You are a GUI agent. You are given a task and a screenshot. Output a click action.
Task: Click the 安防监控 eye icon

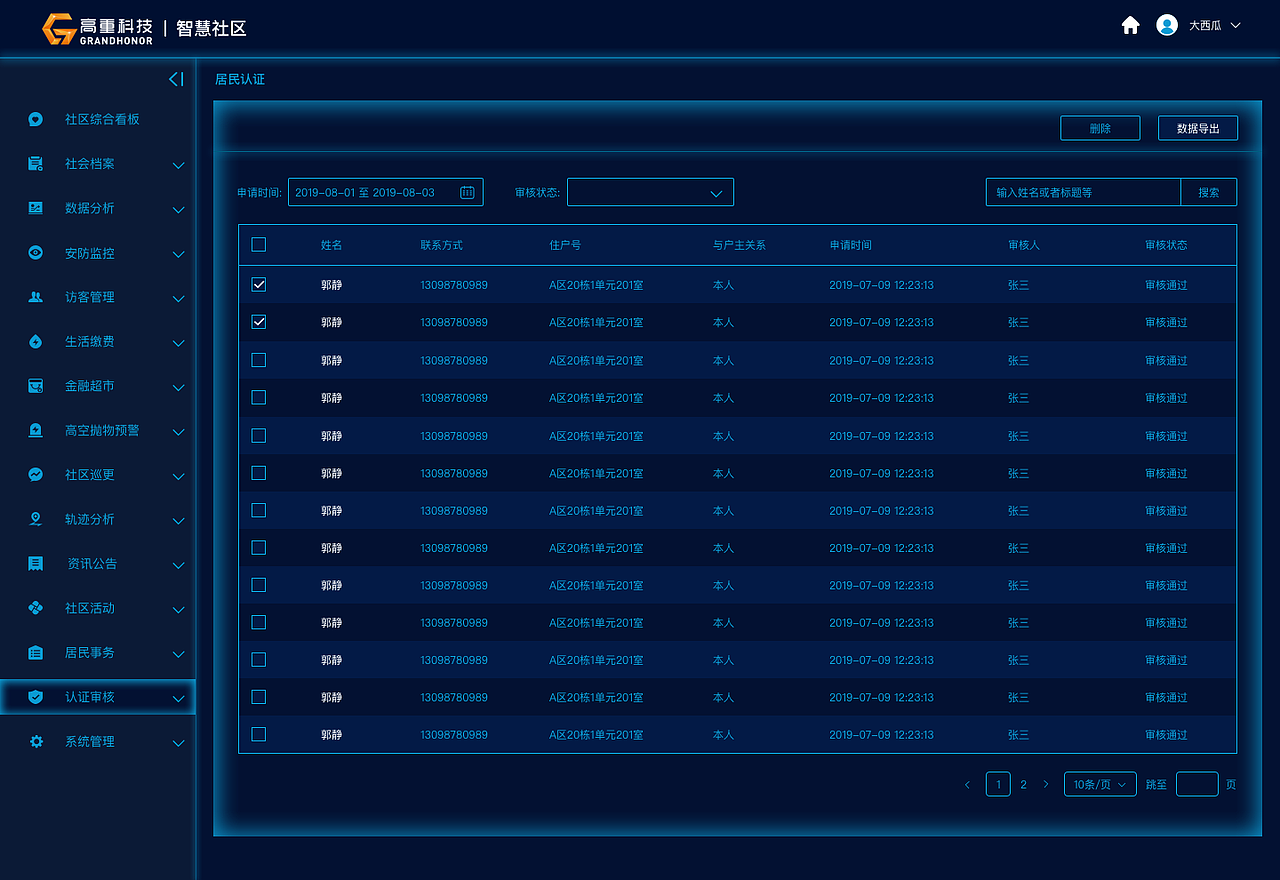point(36,253)
